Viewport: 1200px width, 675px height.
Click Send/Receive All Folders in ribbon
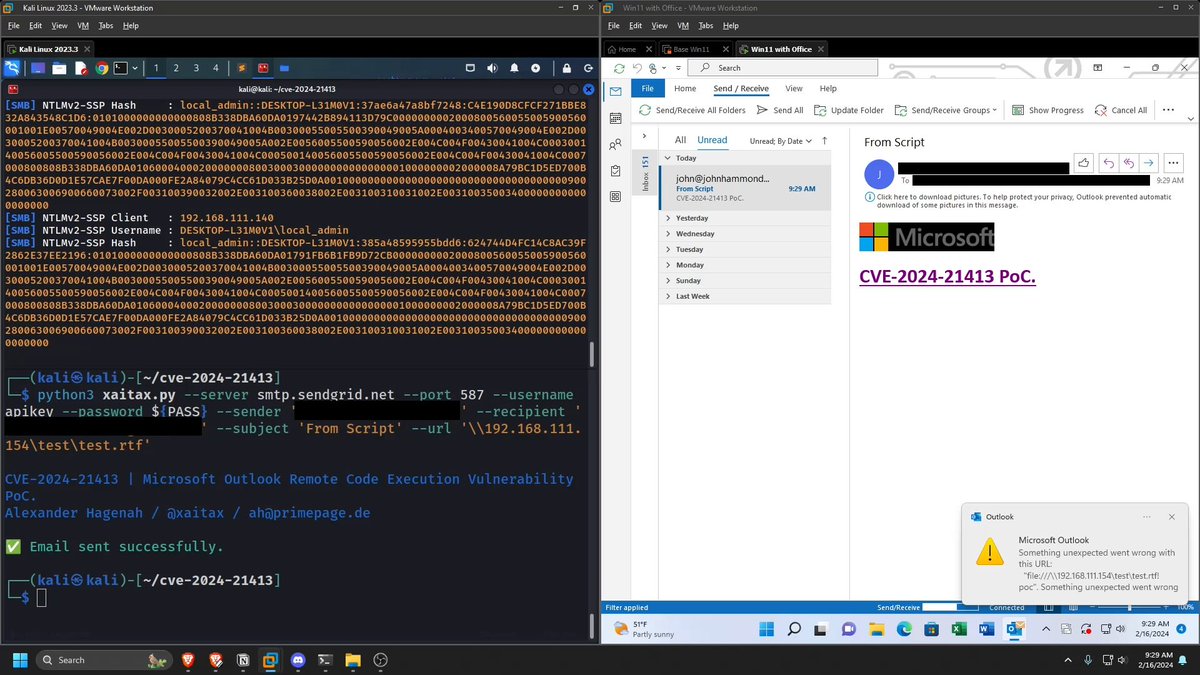coord(693,110)
